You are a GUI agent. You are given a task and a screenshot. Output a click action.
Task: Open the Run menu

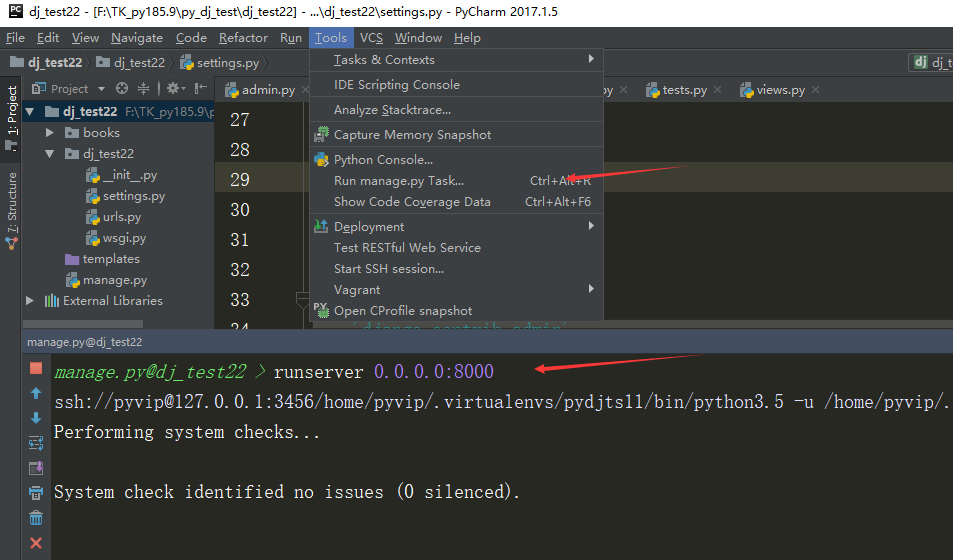pos(291,38)
